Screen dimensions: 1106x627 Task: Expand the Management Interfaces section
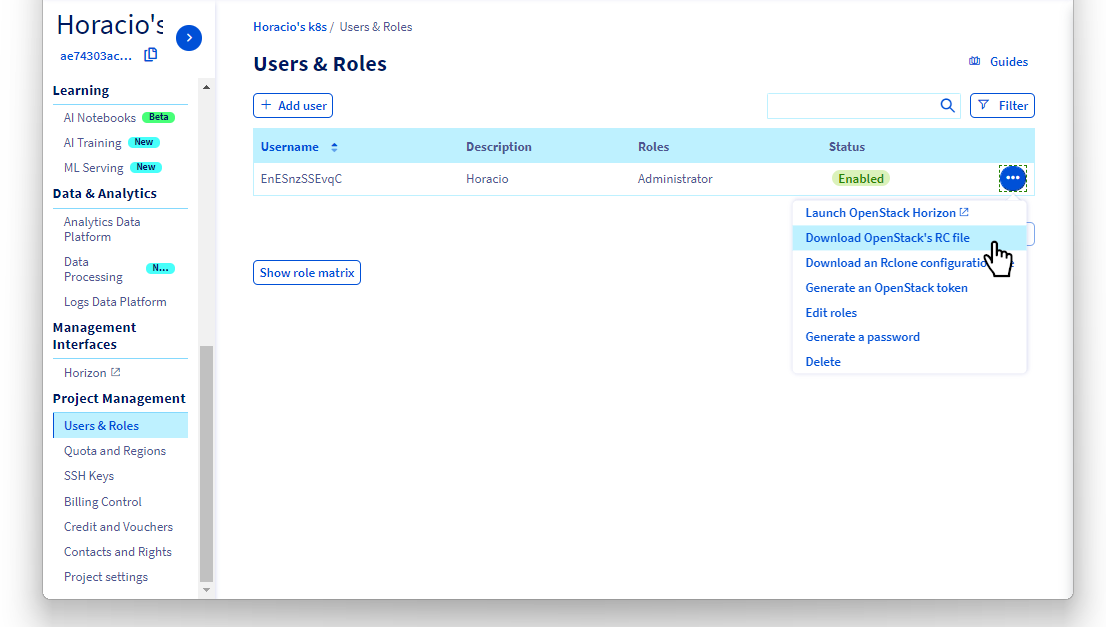pyautogui.click(x=94, y=335)
